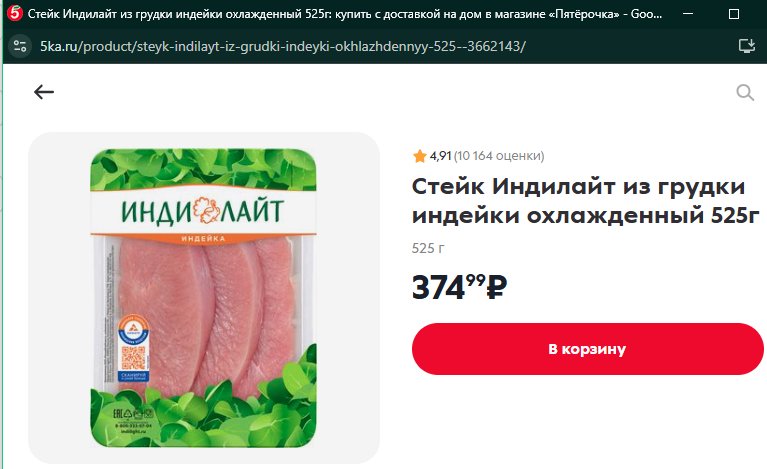Minimize the browser window
The image size is (767, 469).
click(688, 14)
